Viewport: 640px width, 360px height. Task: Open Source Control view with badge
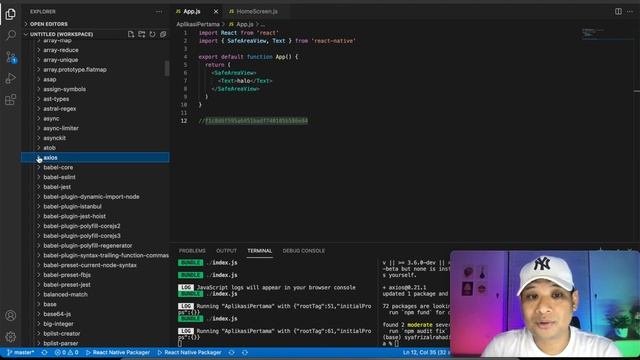(x=11, y=57)
